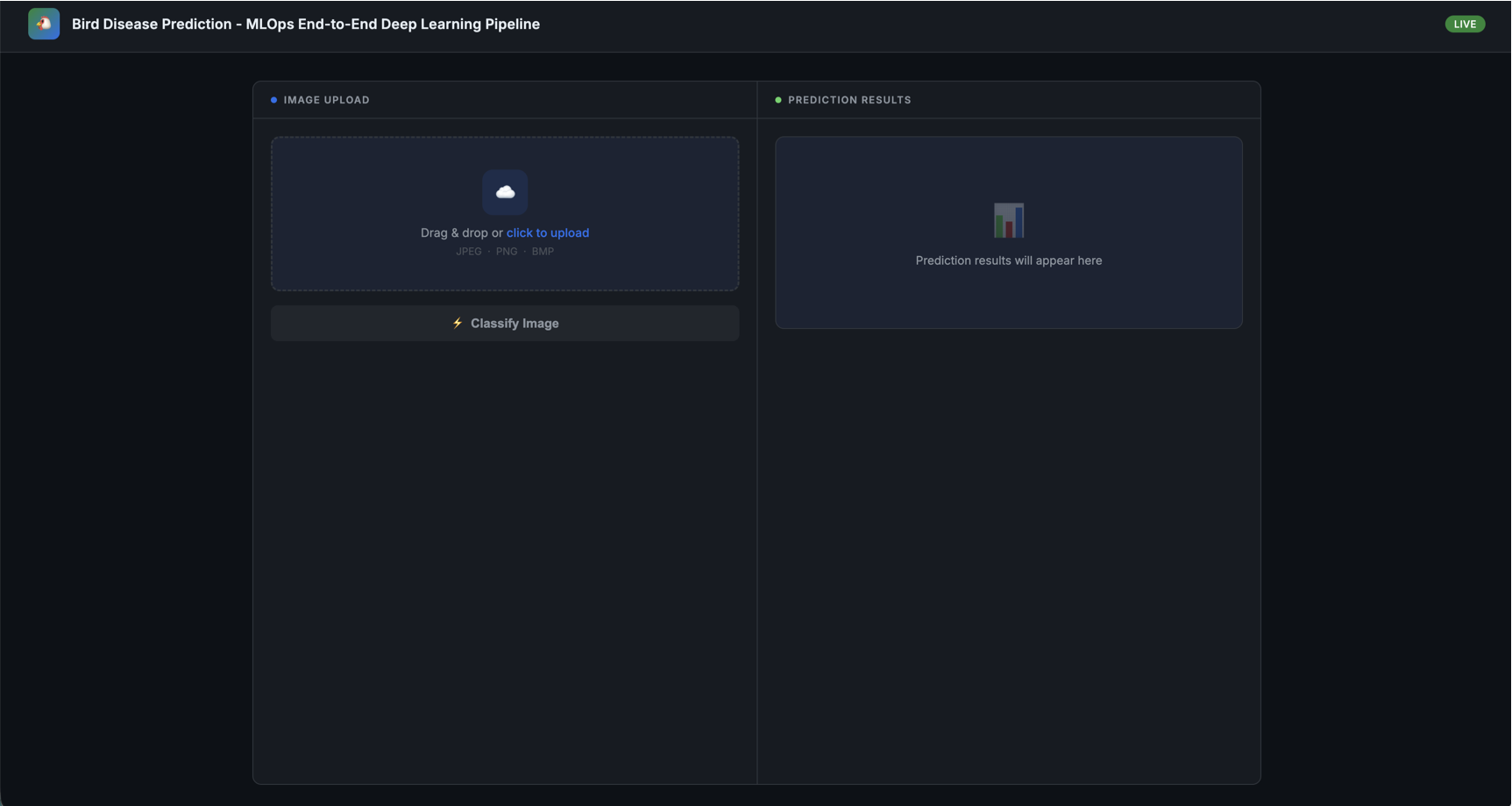Click the drag and drop upload zone

coord(505,213)
